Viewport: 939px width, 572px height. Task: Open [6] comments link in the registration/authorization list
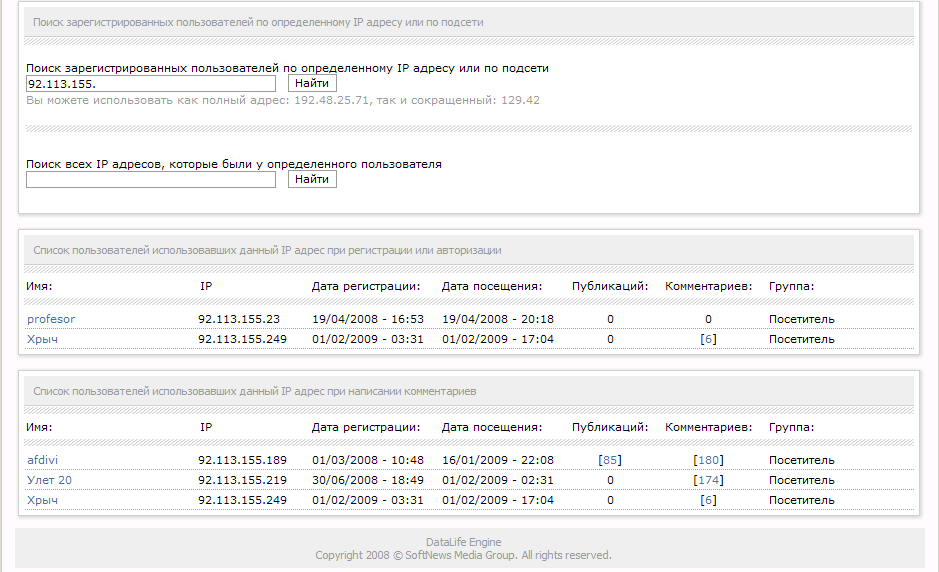(708, 339)
